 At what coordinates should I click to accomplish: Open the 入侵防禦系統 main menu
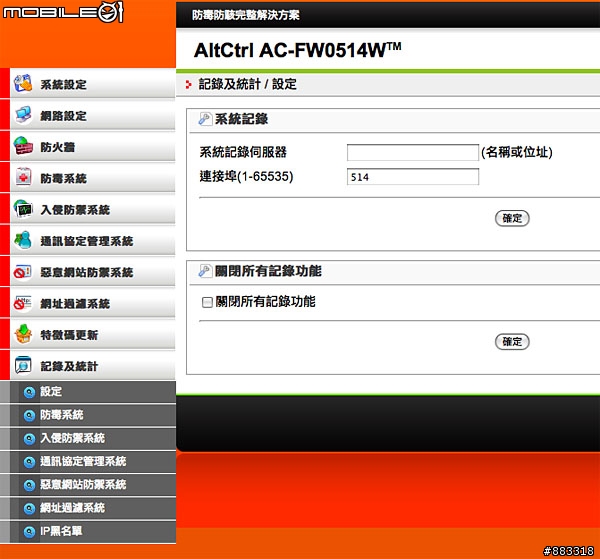click(x=93, y=209)
